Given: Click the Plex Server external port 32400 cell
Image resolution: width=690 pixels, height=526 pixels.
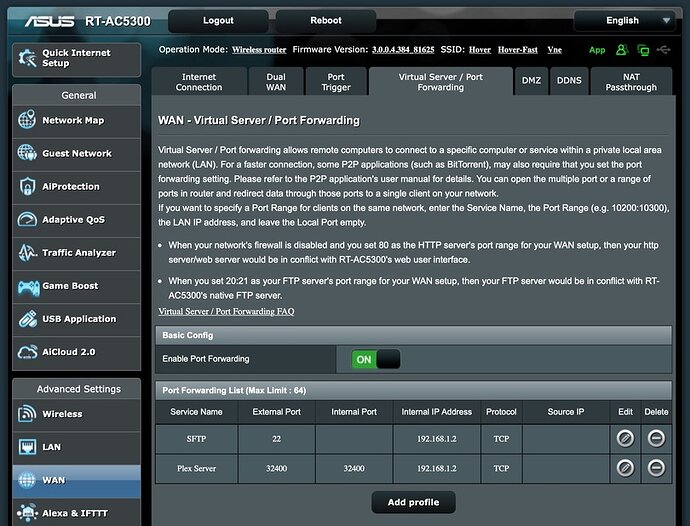Looking at the screenshot, I should click(x=276, y=468).
